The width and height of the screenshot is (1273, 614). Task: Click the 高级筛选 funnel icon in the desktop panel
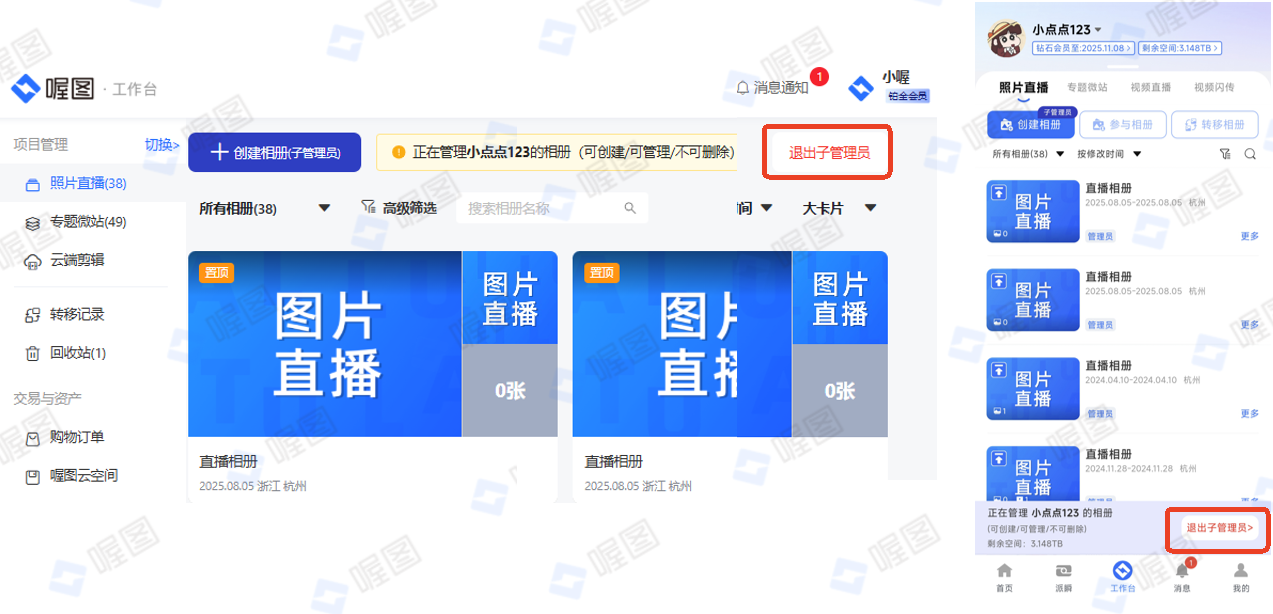click(x=369, y=208)
